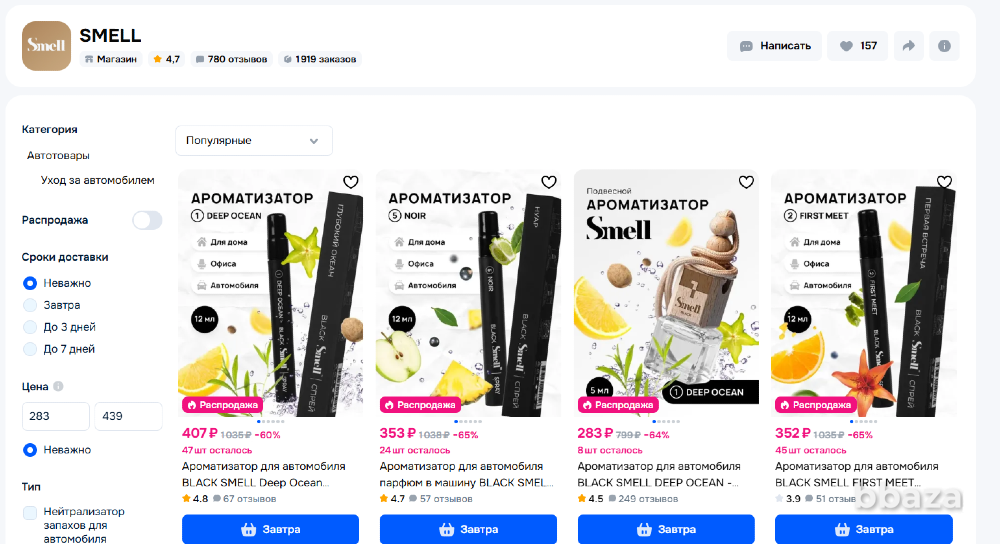The image size is (1000, 544).
Task: Toggle the Распродажа switch
Action: tap(147, 220)
